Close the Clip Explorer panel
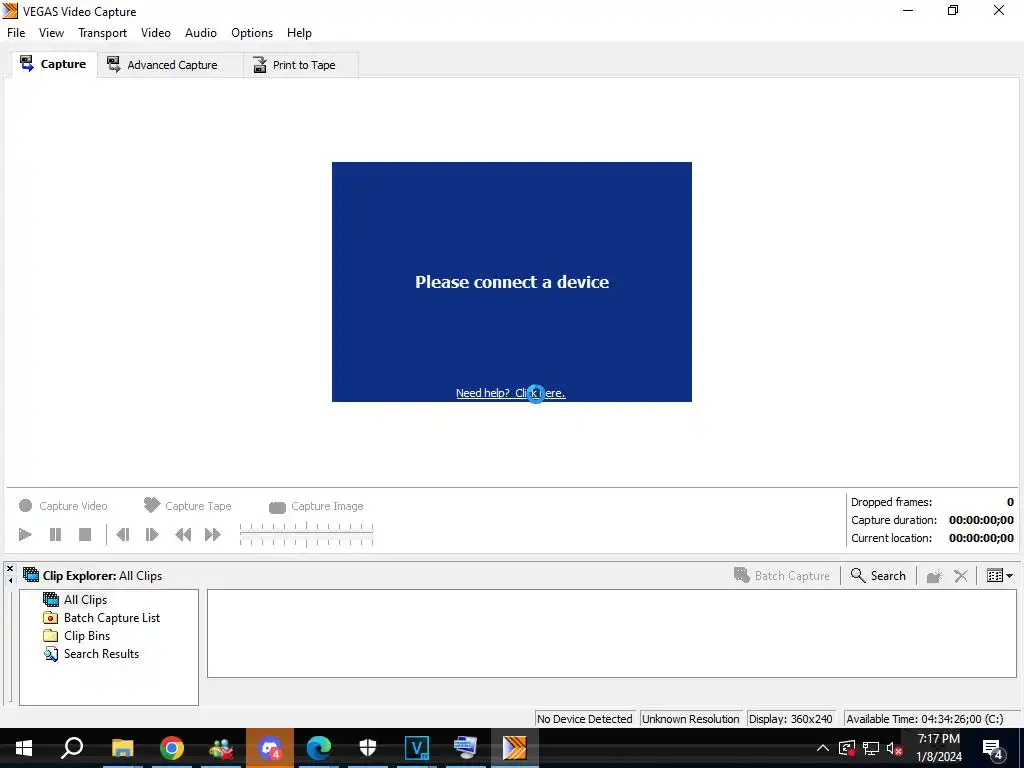 tap(10, 569)
